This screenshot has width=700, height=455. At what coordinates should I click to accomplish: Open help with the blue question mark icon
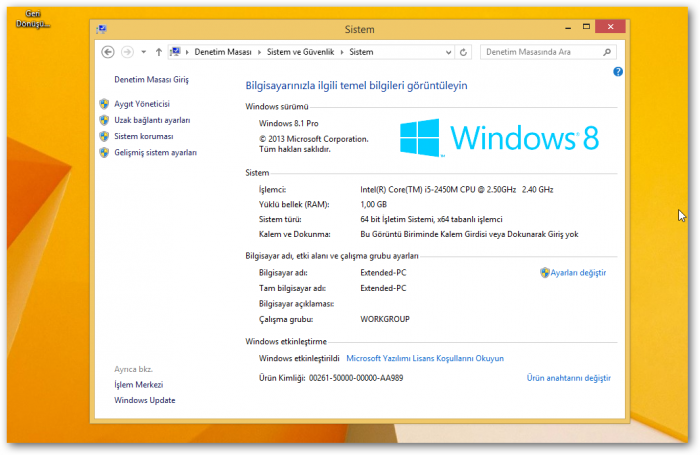pyautogui.click(x=618, y=71)
